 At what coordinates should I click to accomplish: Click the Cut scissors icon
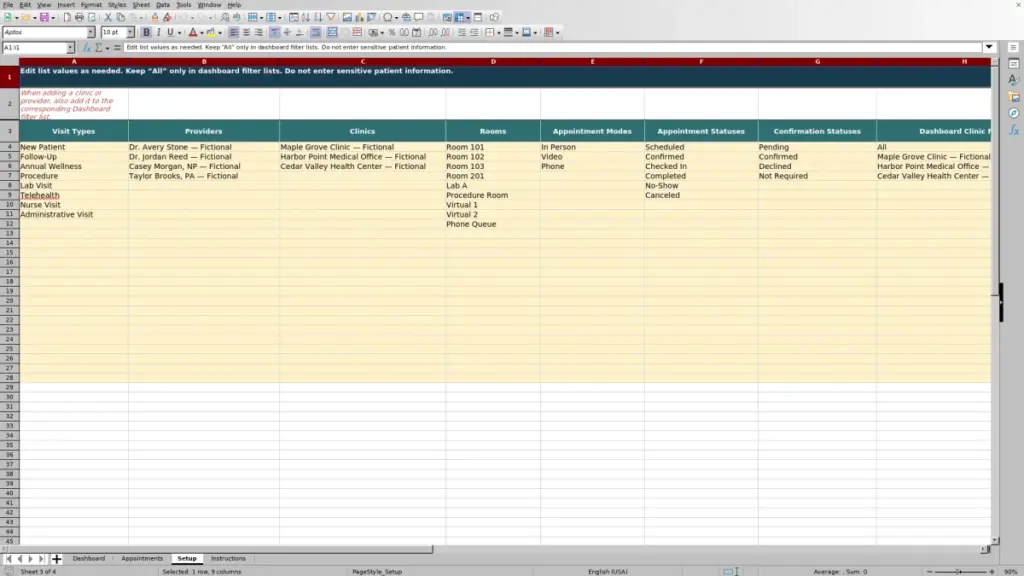[x=108, y=18]
